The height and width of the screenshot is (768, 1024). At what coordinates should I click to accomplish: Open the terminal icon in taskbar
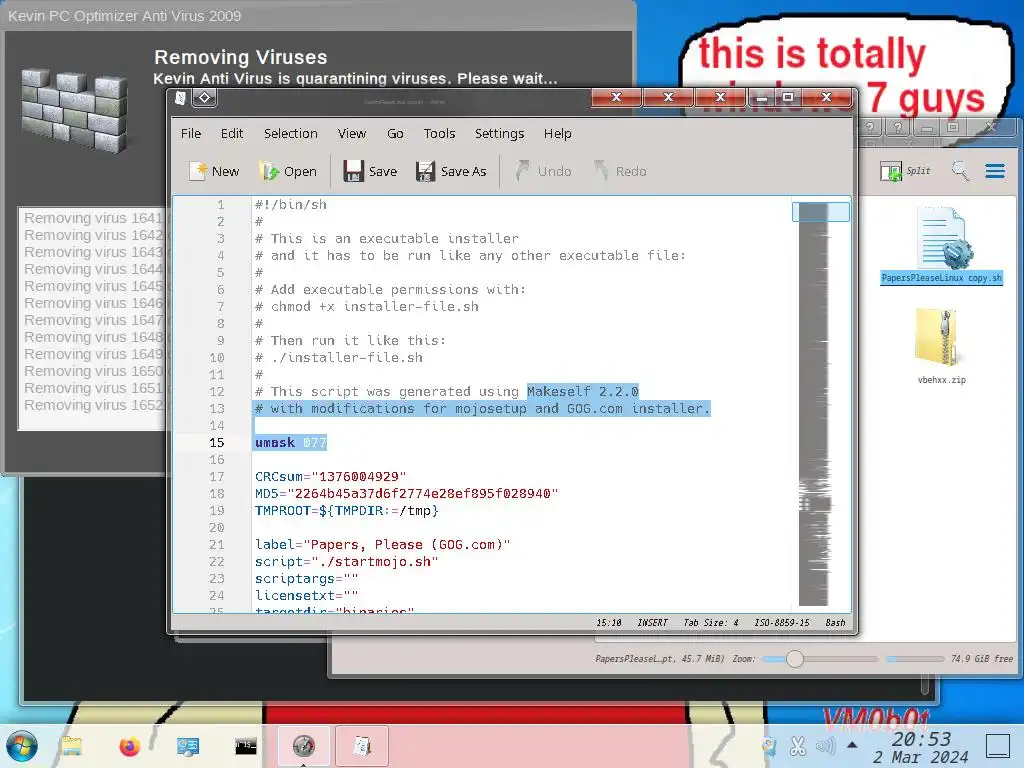[x=246, y=746]
